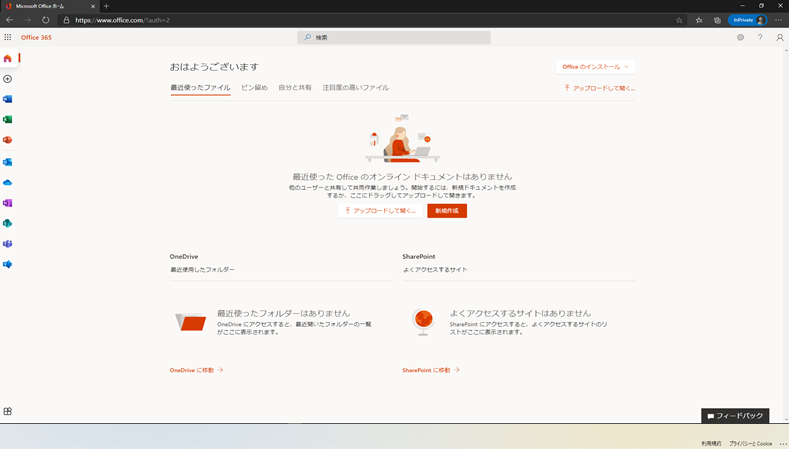Screen dimensions: 789x449
Task: Follow the OneDrive に移動 link
Action: point(196,370)
